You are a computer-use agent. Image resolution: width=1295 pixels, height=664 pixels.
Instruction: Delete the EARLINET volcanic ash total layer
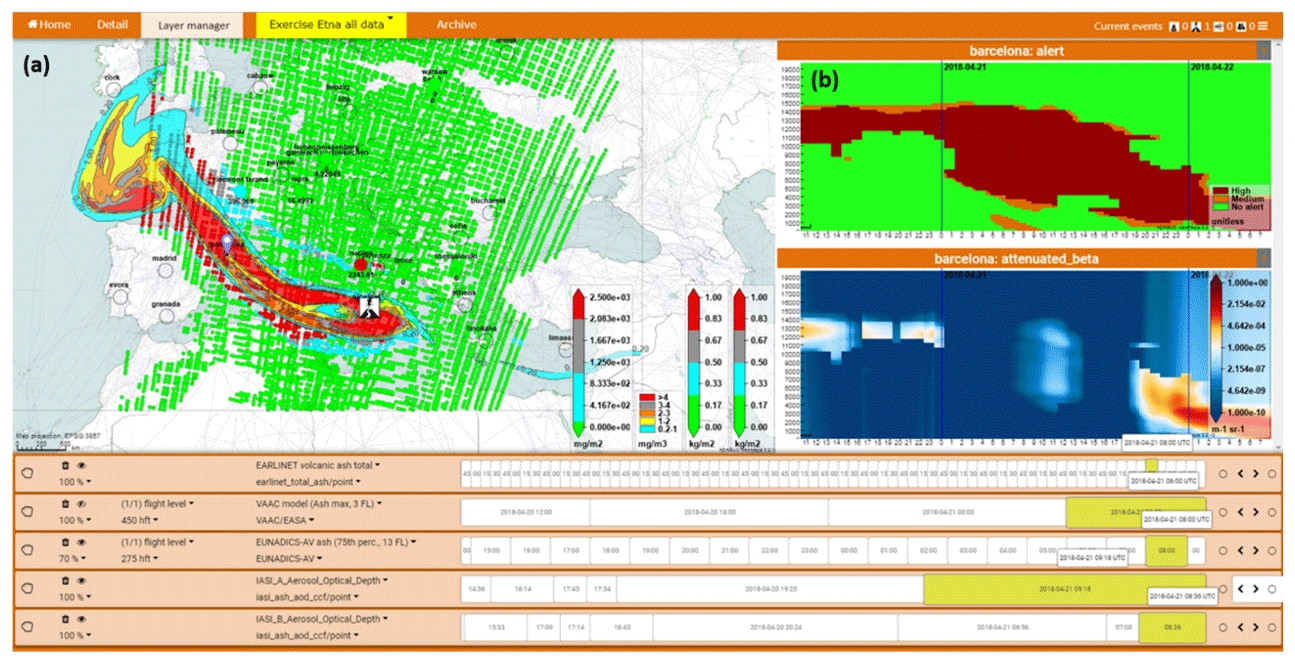[66, 465]
